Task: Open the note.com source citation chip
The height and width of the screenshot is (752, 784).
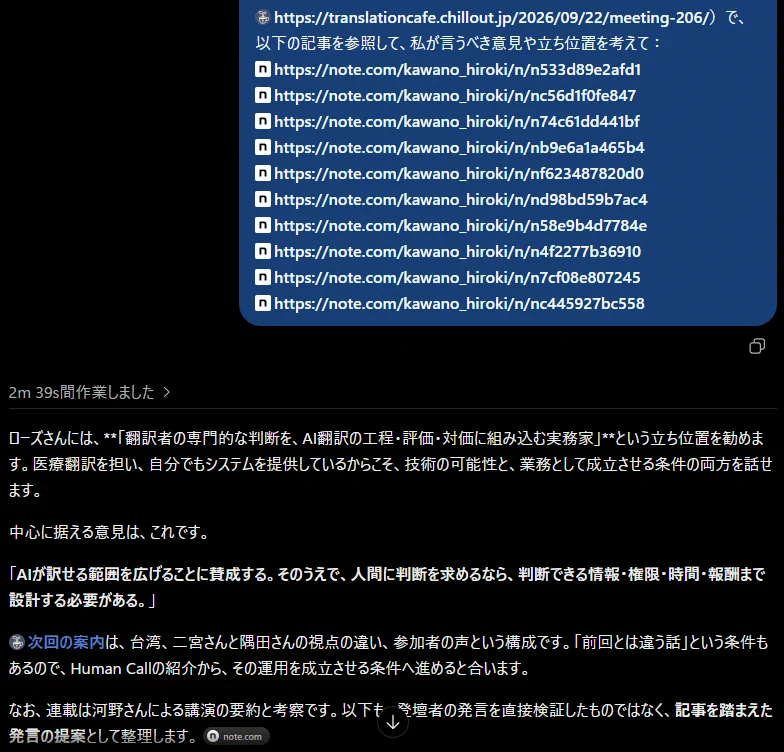Action: coord(236,736)
